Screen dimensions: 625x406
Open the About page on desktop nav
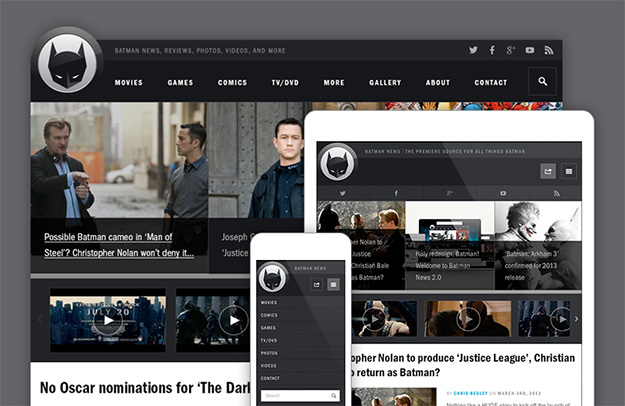pyautogui.click(x=438, y=82)
